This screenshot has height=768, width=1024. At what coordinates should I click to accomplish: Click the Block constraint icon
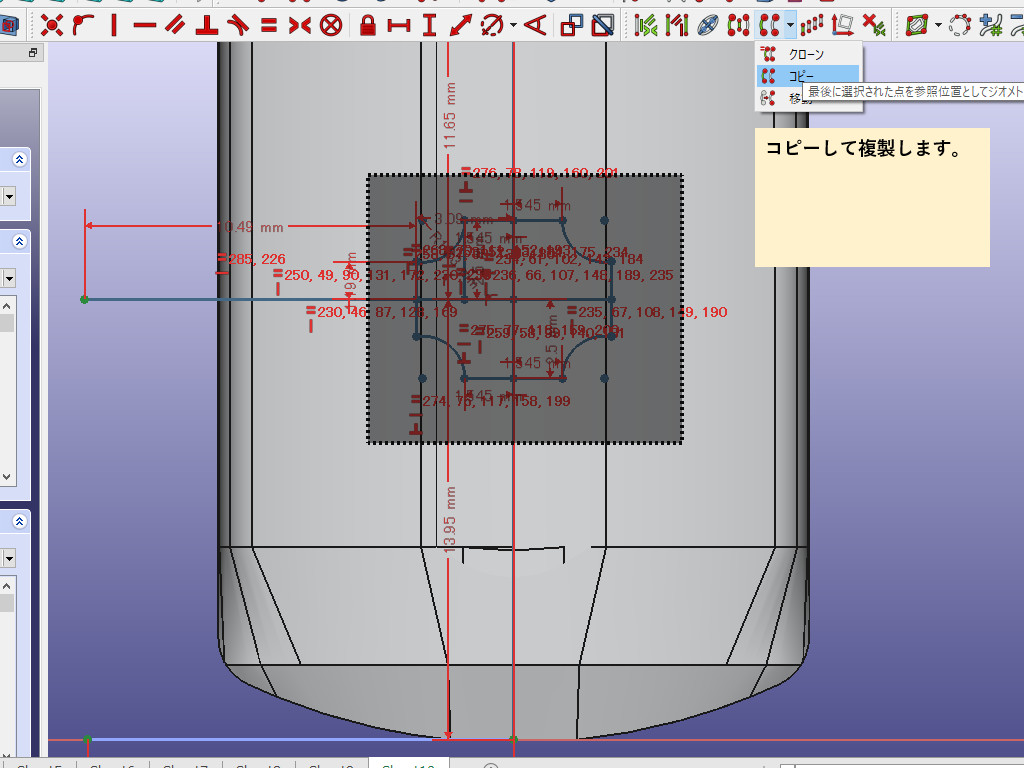(331, 25)
